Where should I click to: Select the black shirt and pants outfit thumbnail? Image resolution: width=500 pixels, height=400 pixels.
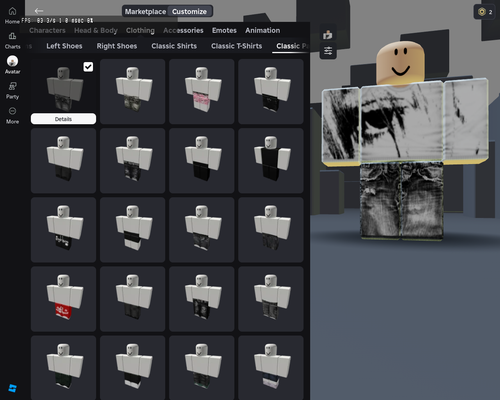(x=271, y=160)
